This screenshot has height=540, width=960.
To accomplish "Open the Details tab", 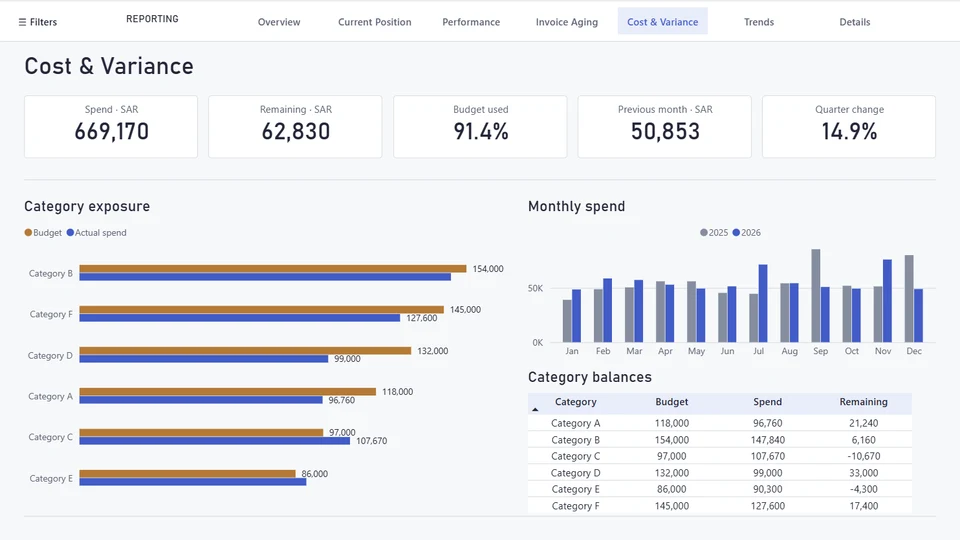I will (854, 22).
